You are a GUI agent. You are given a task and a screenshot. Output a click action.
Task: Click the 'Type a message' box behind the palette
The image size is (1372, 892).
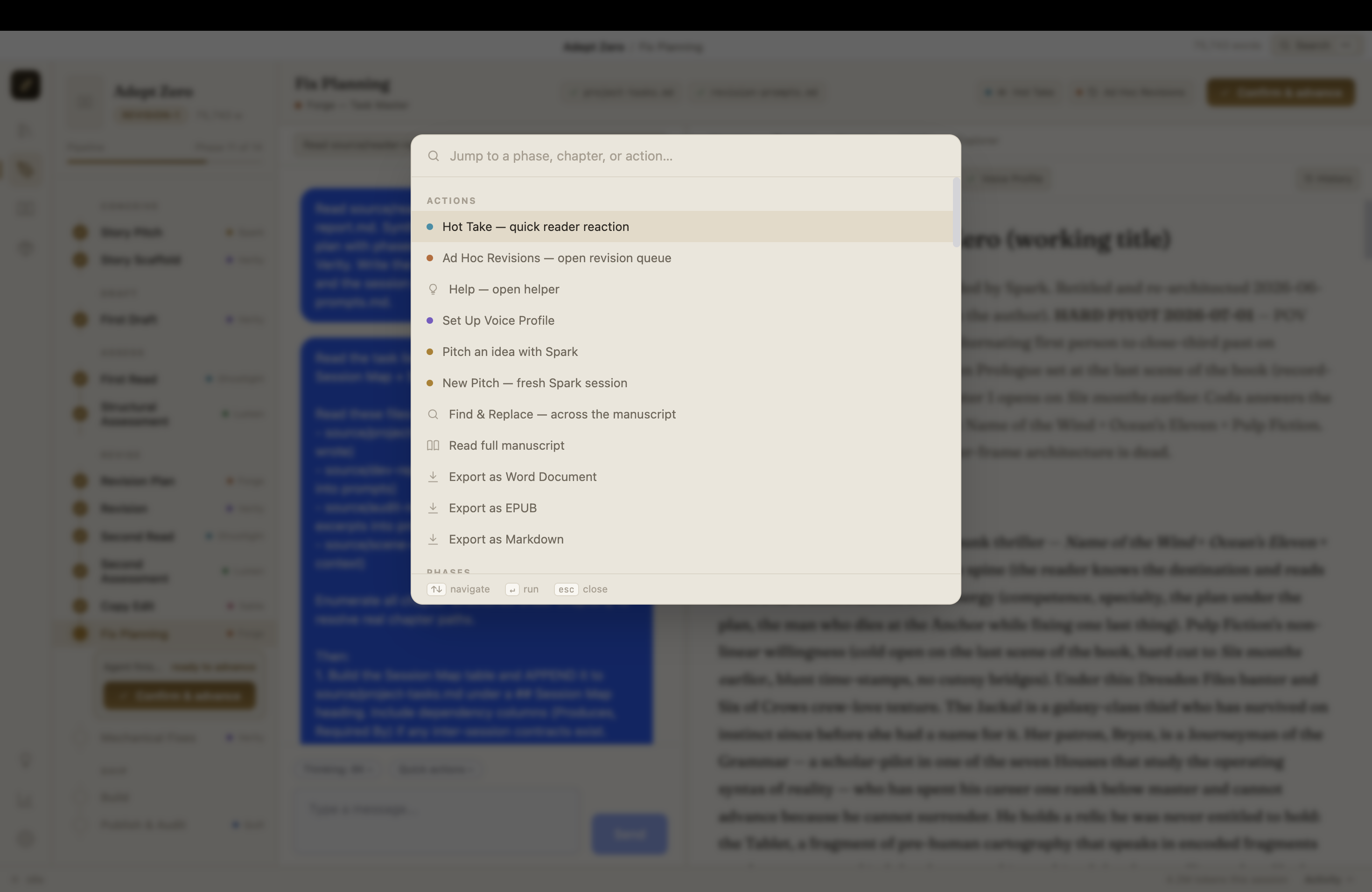pyautogui.click(x=437, y=821)
